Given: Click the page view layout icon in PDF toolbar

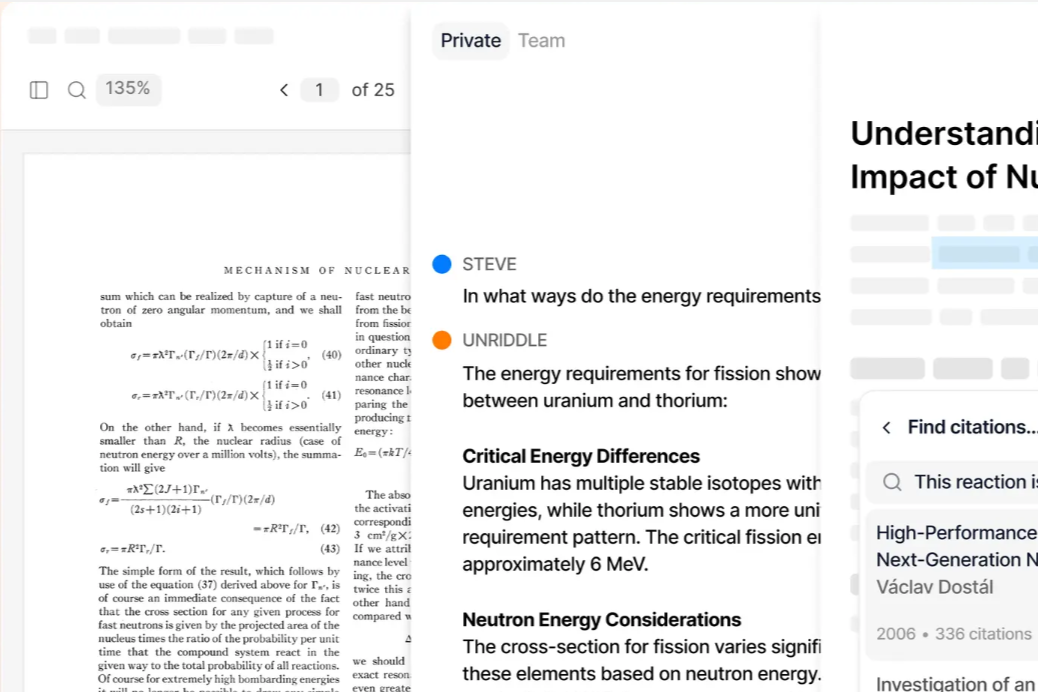Looking at the screenshot, I should (38, 89).
